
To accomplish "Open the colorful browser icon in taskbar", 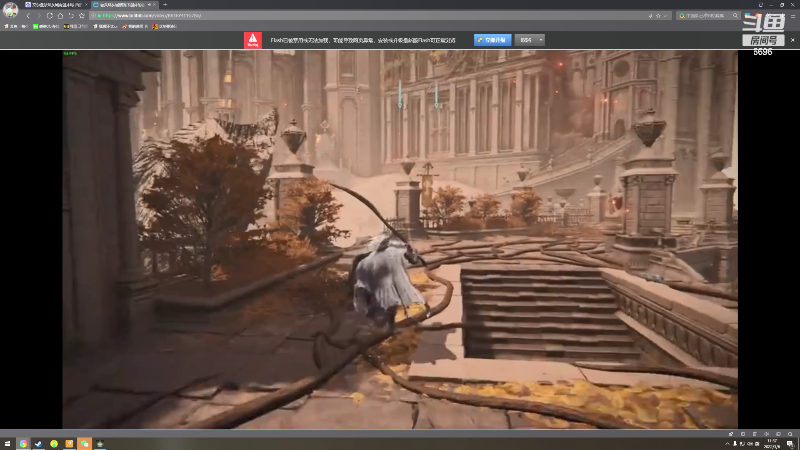I will (23, 444).
